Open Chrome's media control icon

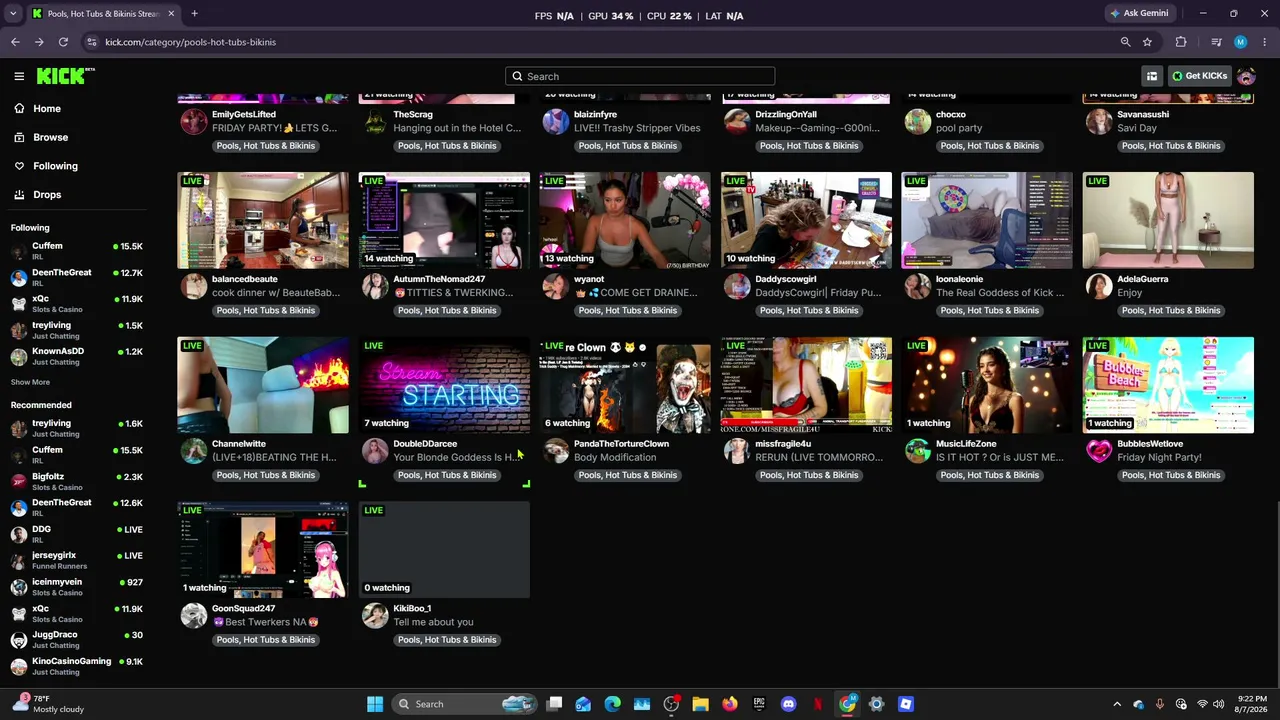(x=1216, y=42)
